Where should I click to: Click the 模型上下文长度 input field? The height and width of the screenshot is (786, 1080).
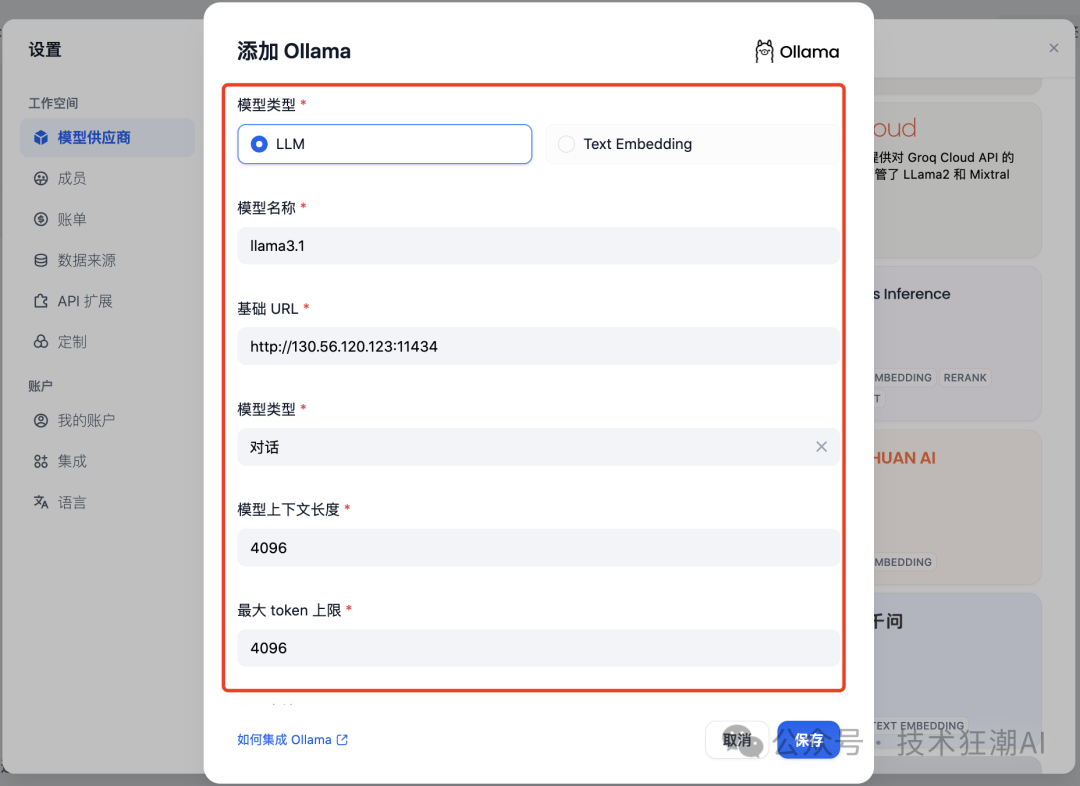[538, 548]
